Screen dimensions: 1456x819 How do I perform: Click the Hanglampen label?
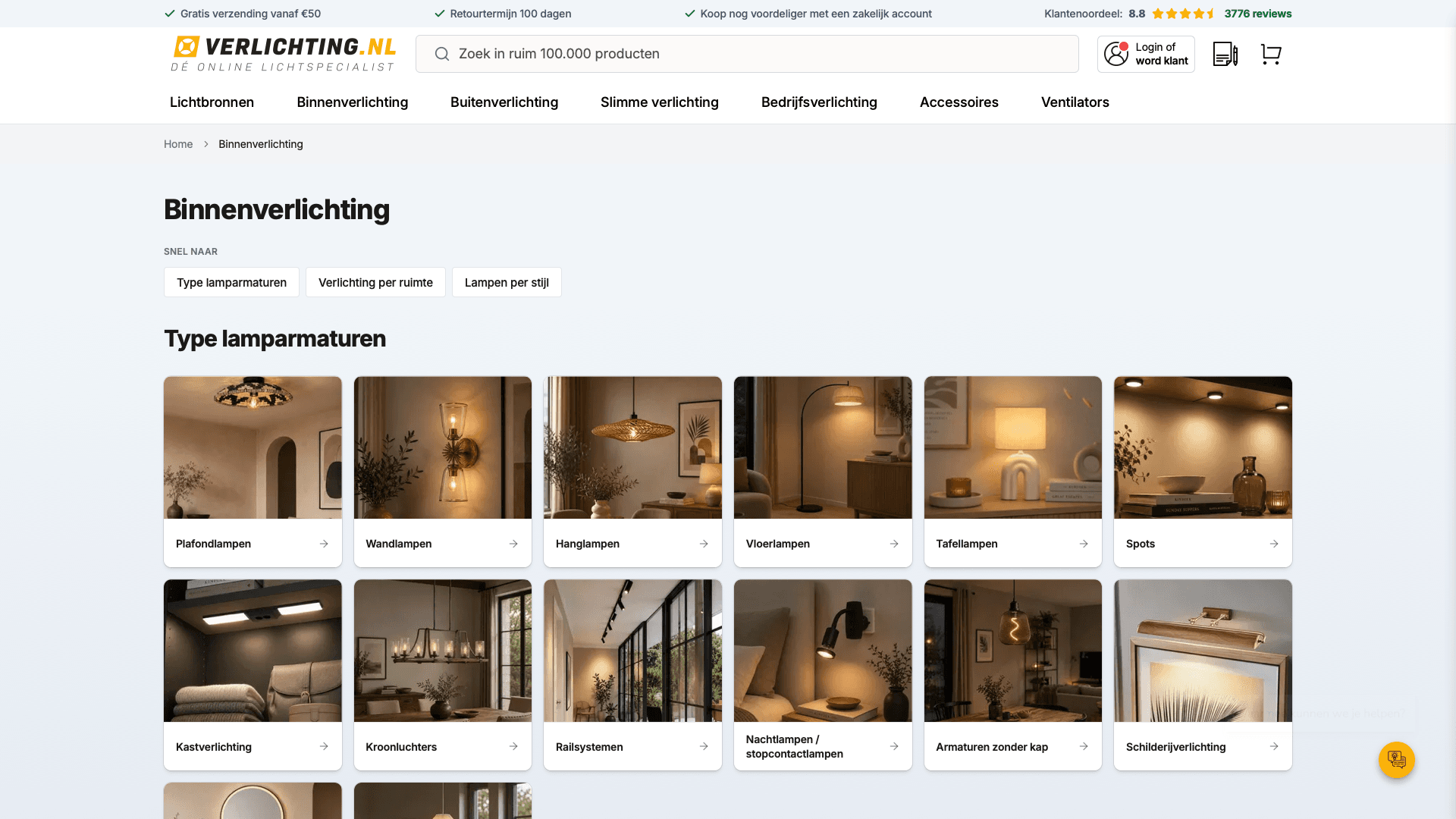point(588,544)
